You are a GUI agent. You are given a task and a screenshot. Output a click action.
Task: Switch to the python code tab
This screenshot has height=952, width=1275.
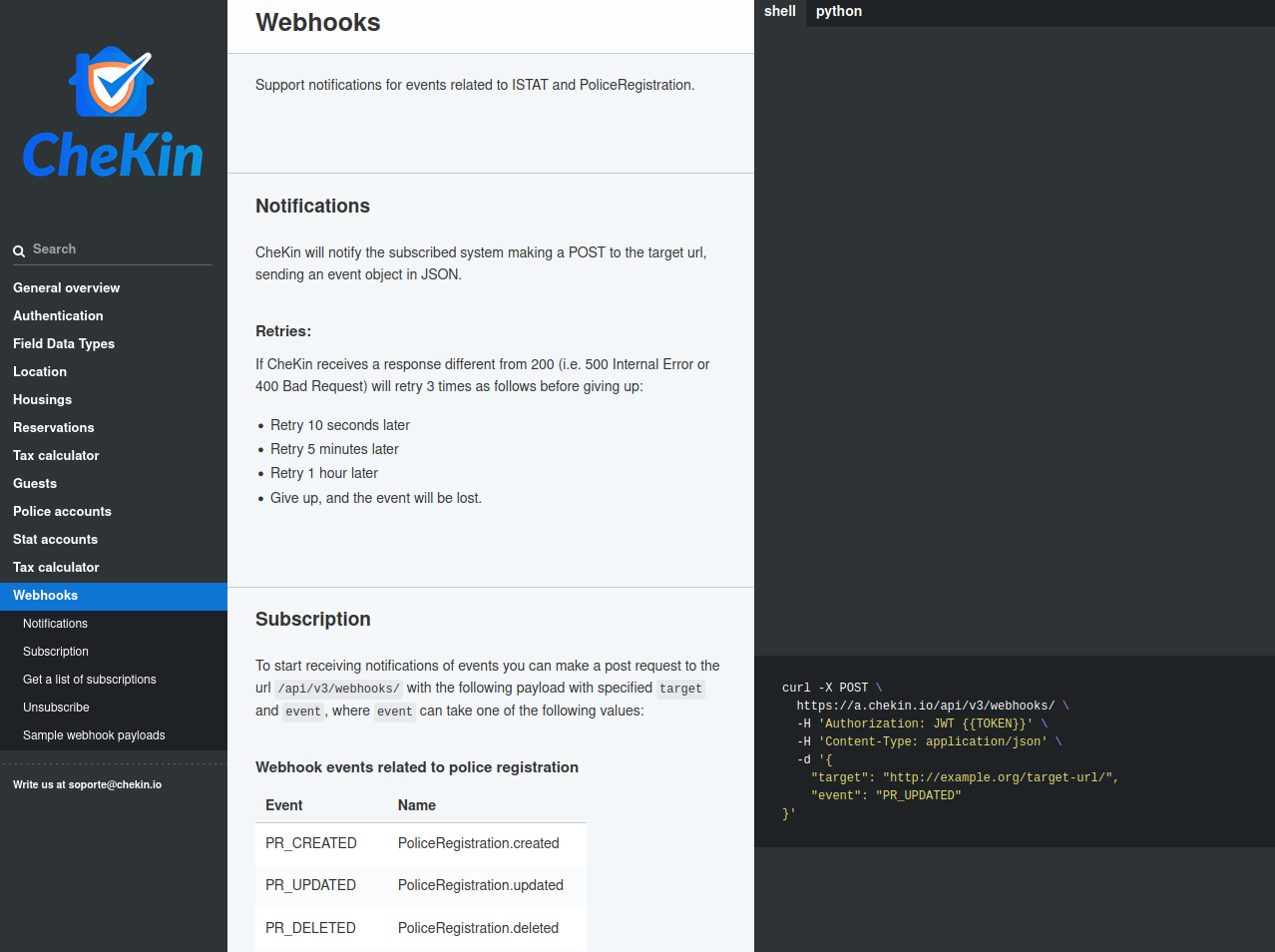[x=838, y=12]
